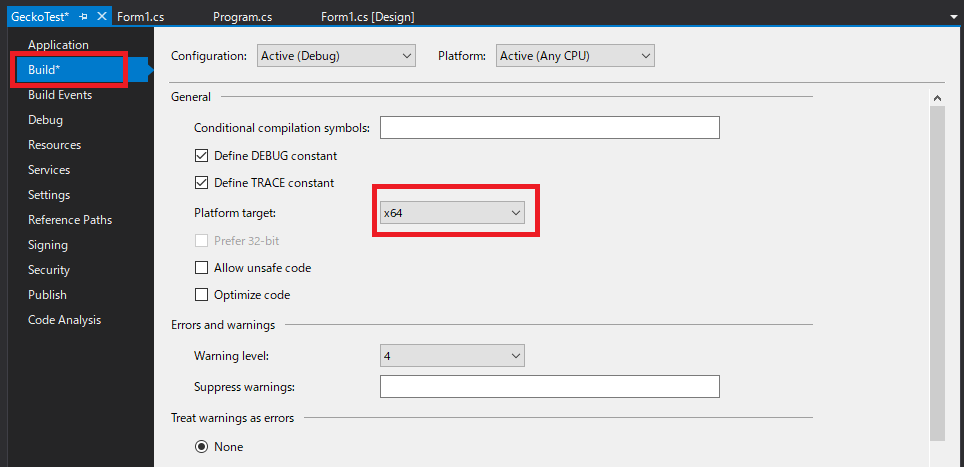Viewport: 964px width, 467px height.
Task: Open the Platform target x64 dropdown
Action: pos(452,213)
